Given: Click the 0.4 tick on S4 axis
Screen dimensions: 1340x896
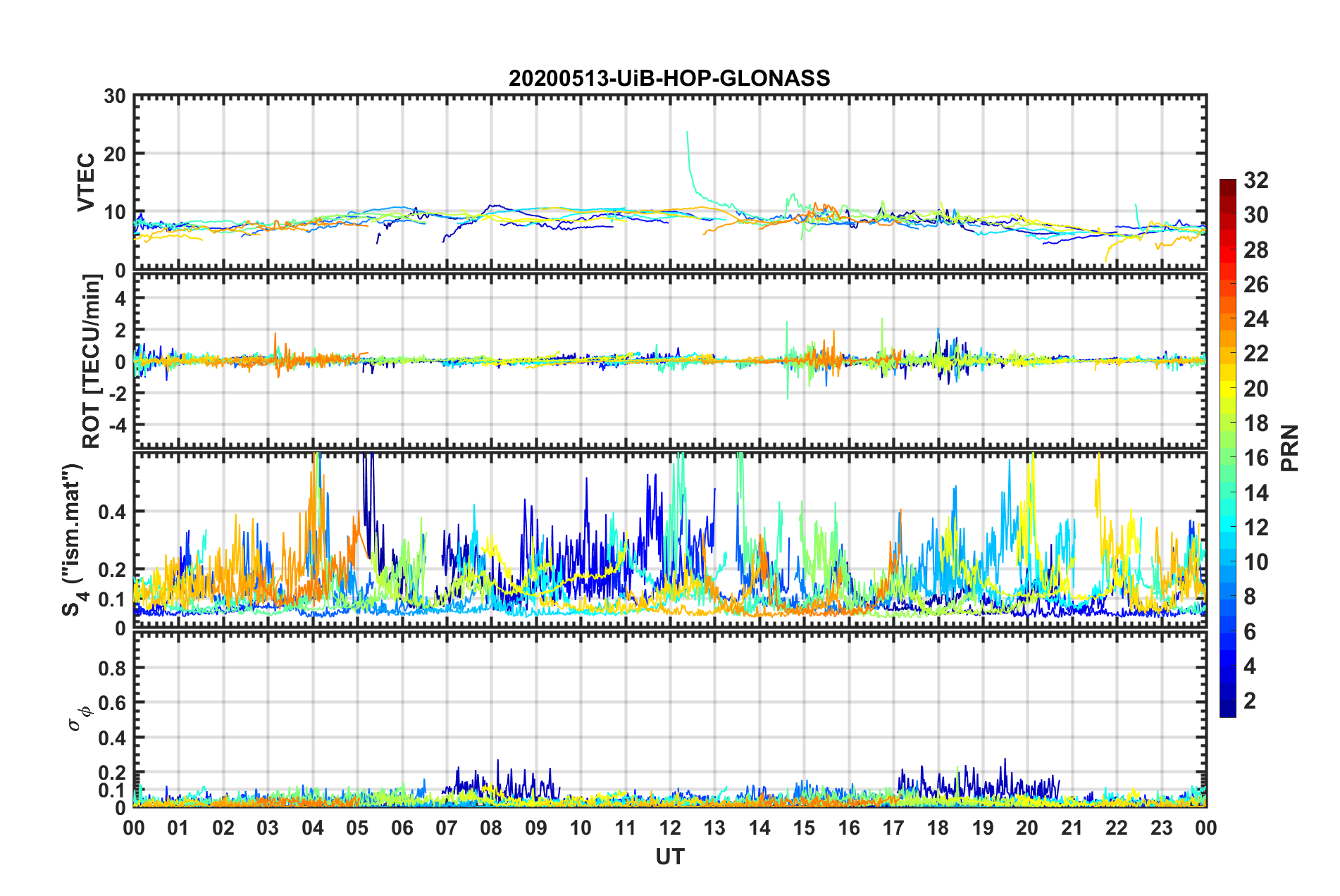Looking at the screenshot, I should pos(112,512).
